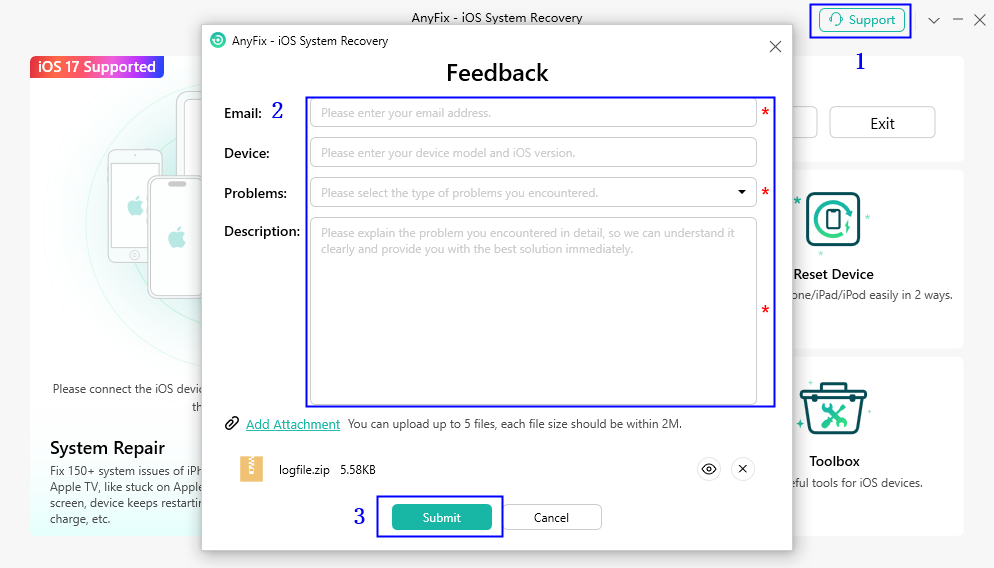Click the iOS 17 Supported badge
The image size is (994, 568).
click(97, 67)
